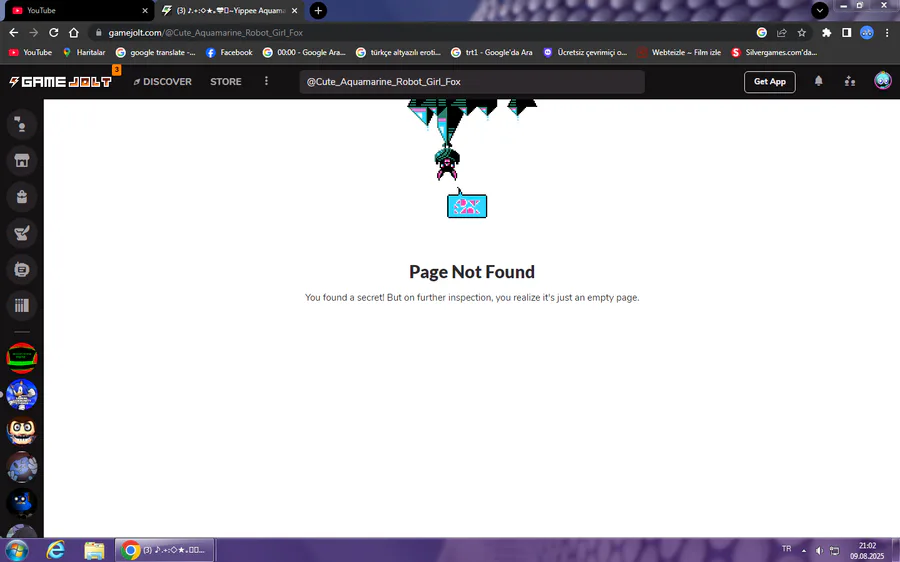Click the 'You found a secret' message text
Viewport: 900px width, 562px height.
tap(472, 297)
